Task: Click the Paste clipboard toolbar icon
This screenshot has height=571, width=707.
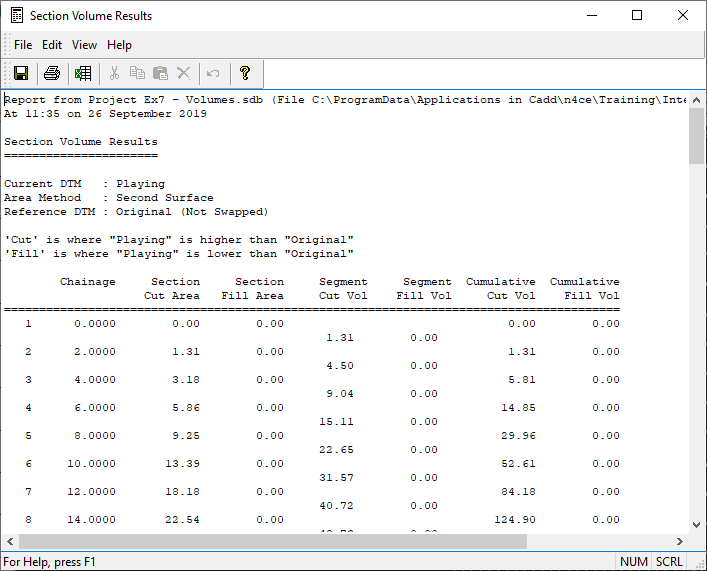Action: click(161, 73)
